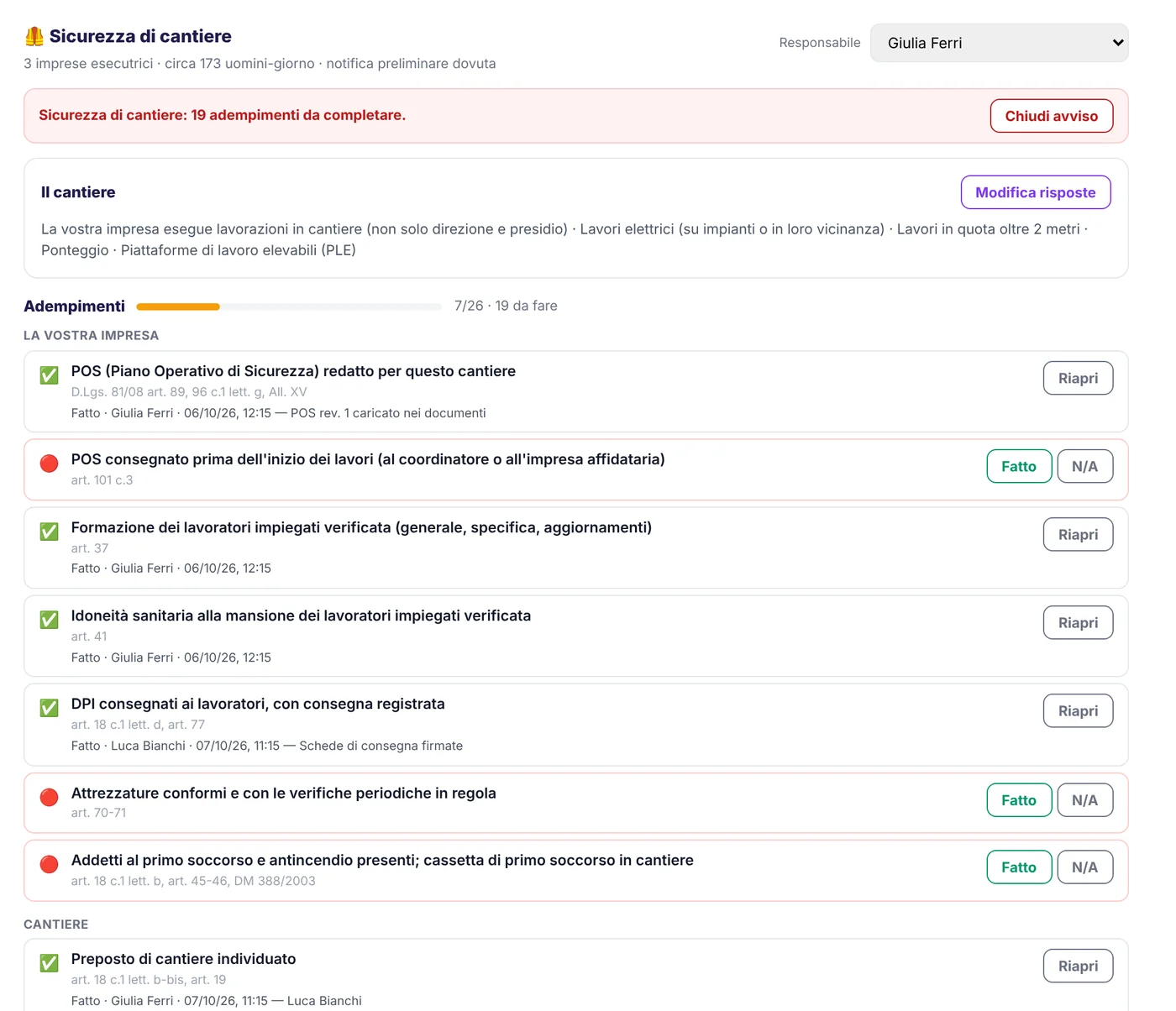
Task: Click the safety vest icon beside Sicurezza di cantiere
Action: tap(34, 36)
